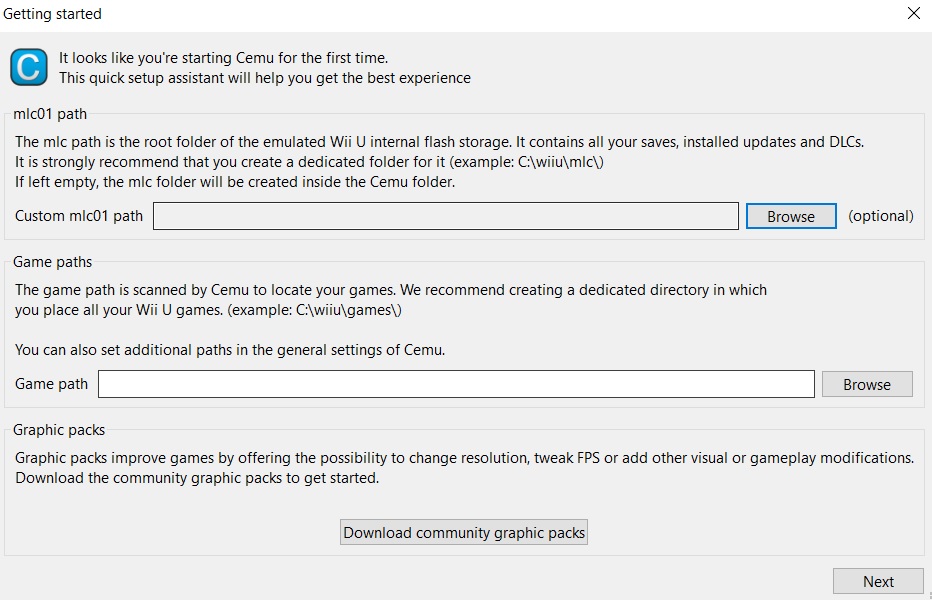The height and width of the screenshot is (600, 932).
Task: Select the "Graphic packs" group heading
Action: click(x=59, y=430)
